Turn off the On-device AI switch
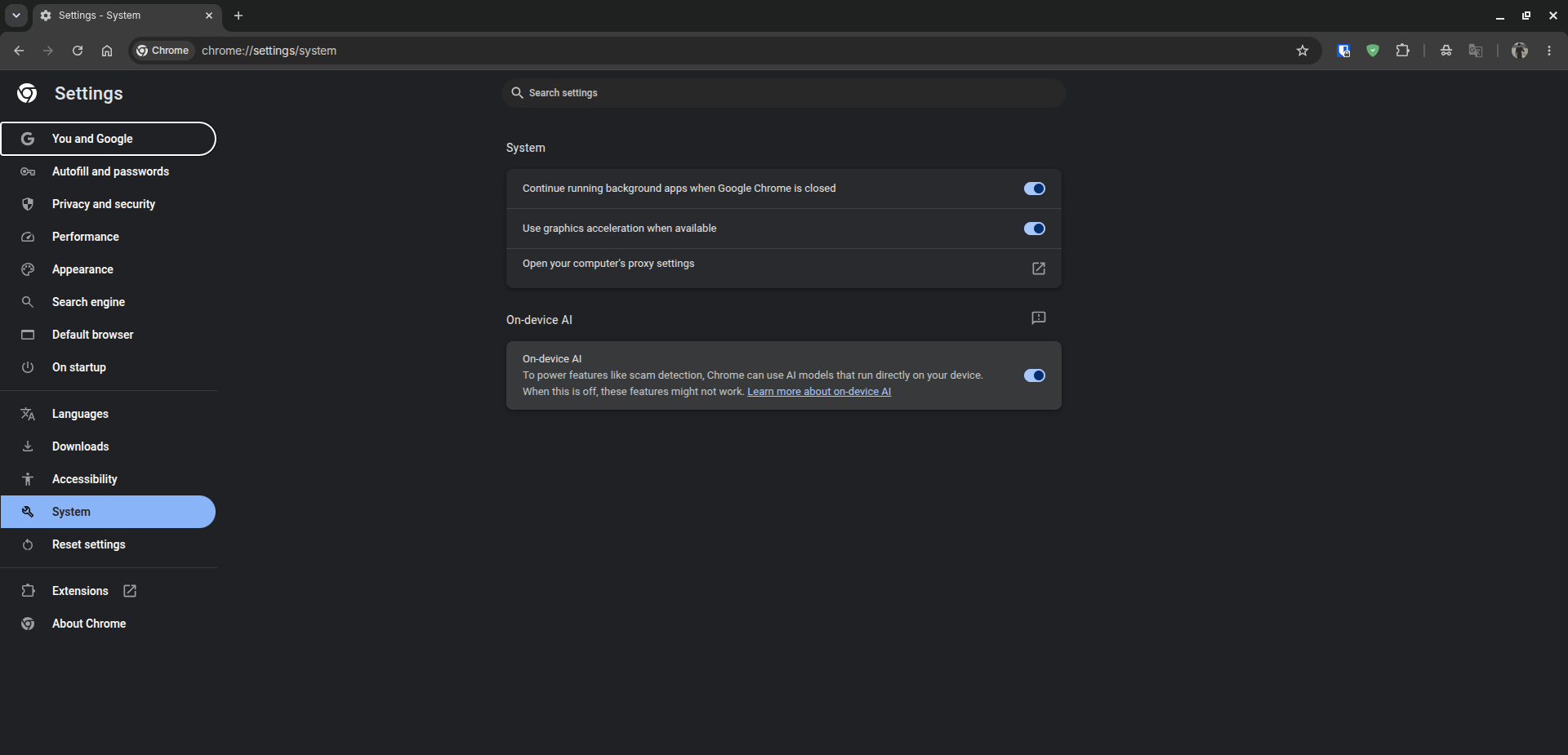The image size is (1568, 755). click(1035, 375)
